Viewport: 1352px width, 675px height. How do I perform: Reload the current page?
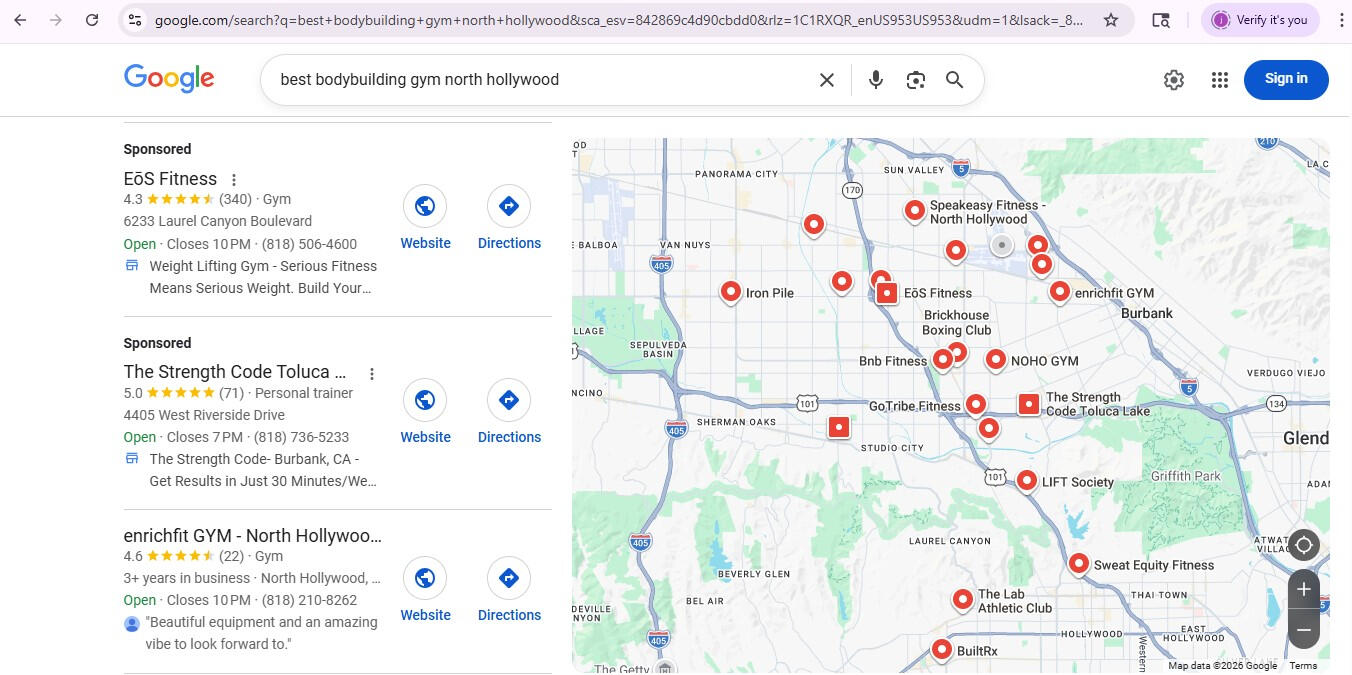point(92,20)
